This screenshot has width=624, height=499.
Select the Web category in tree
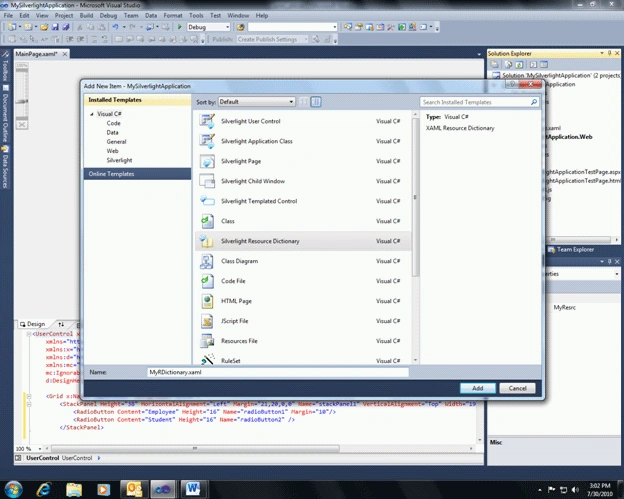point(112,151)
